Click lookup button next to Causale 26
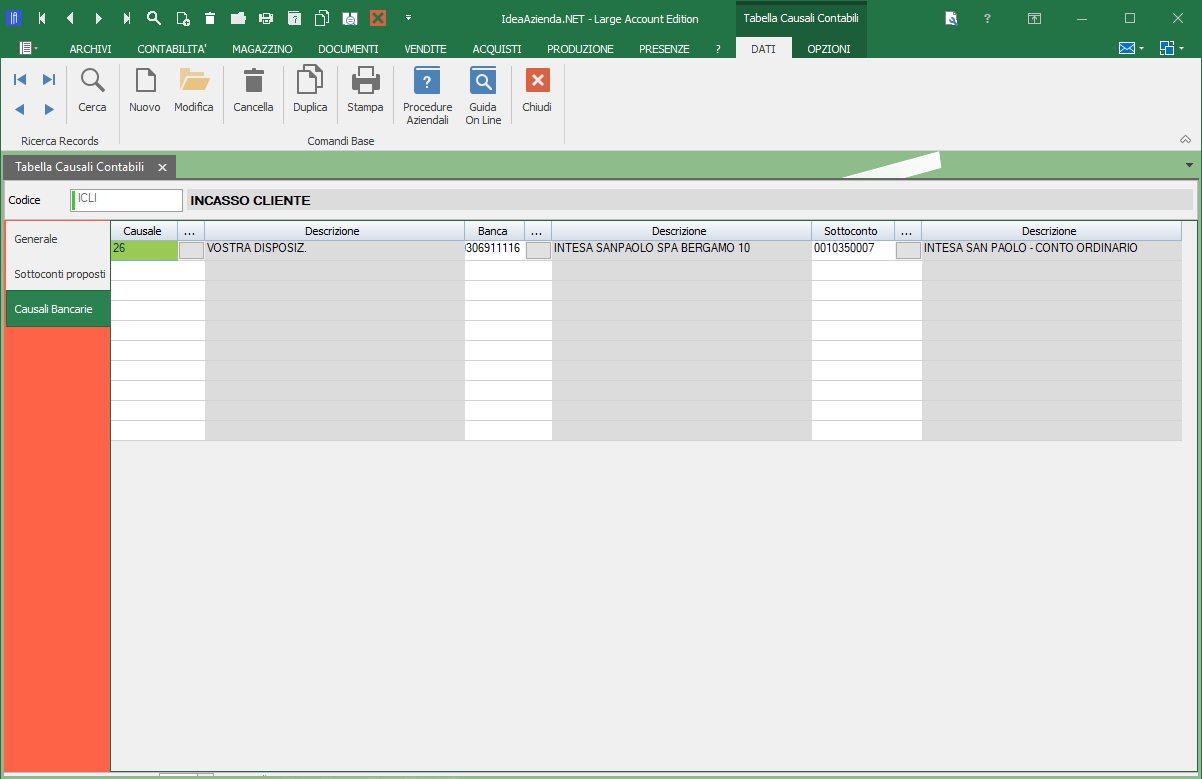Image resolution: width=1202 pixels, height=779 pixels. (x=191, y=250)
